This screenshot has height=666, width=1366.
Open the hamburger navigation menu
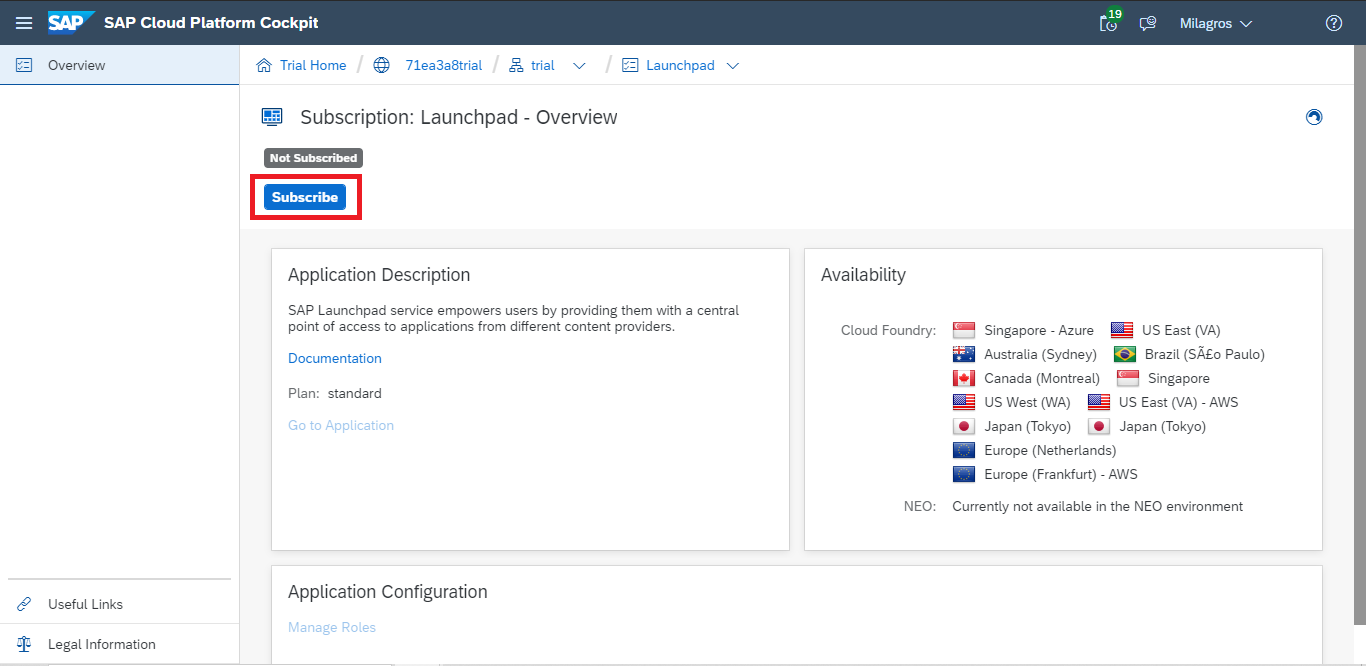click(x=24, y=23)
